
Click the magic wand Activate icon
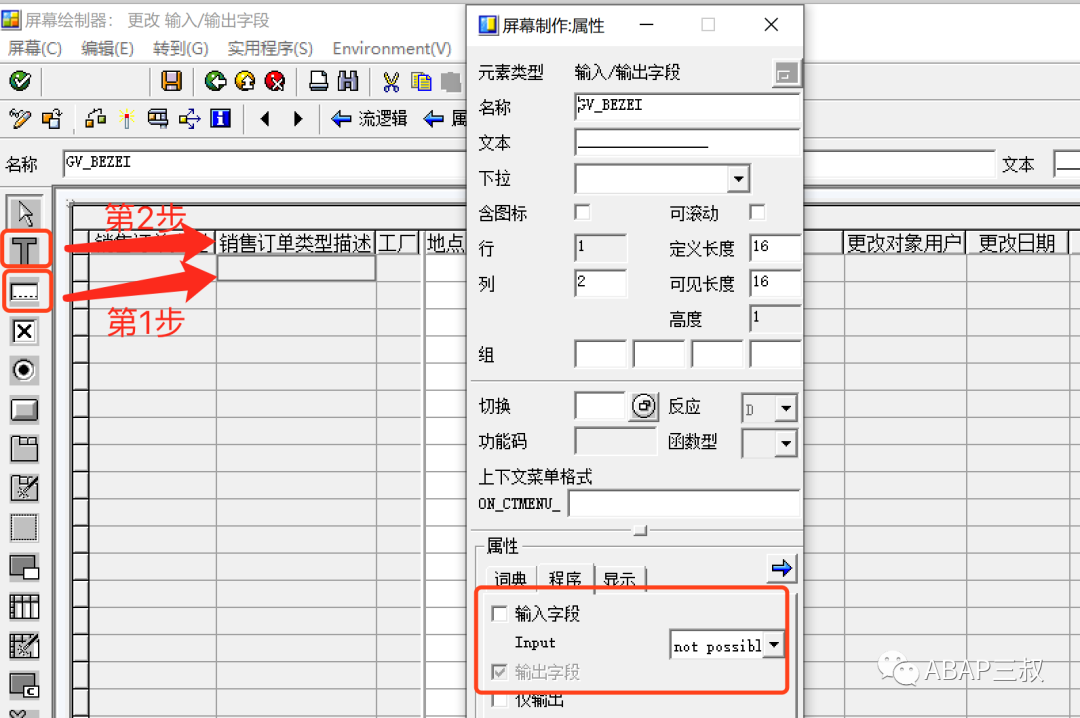pyautogui.click(x=126, y=119)
